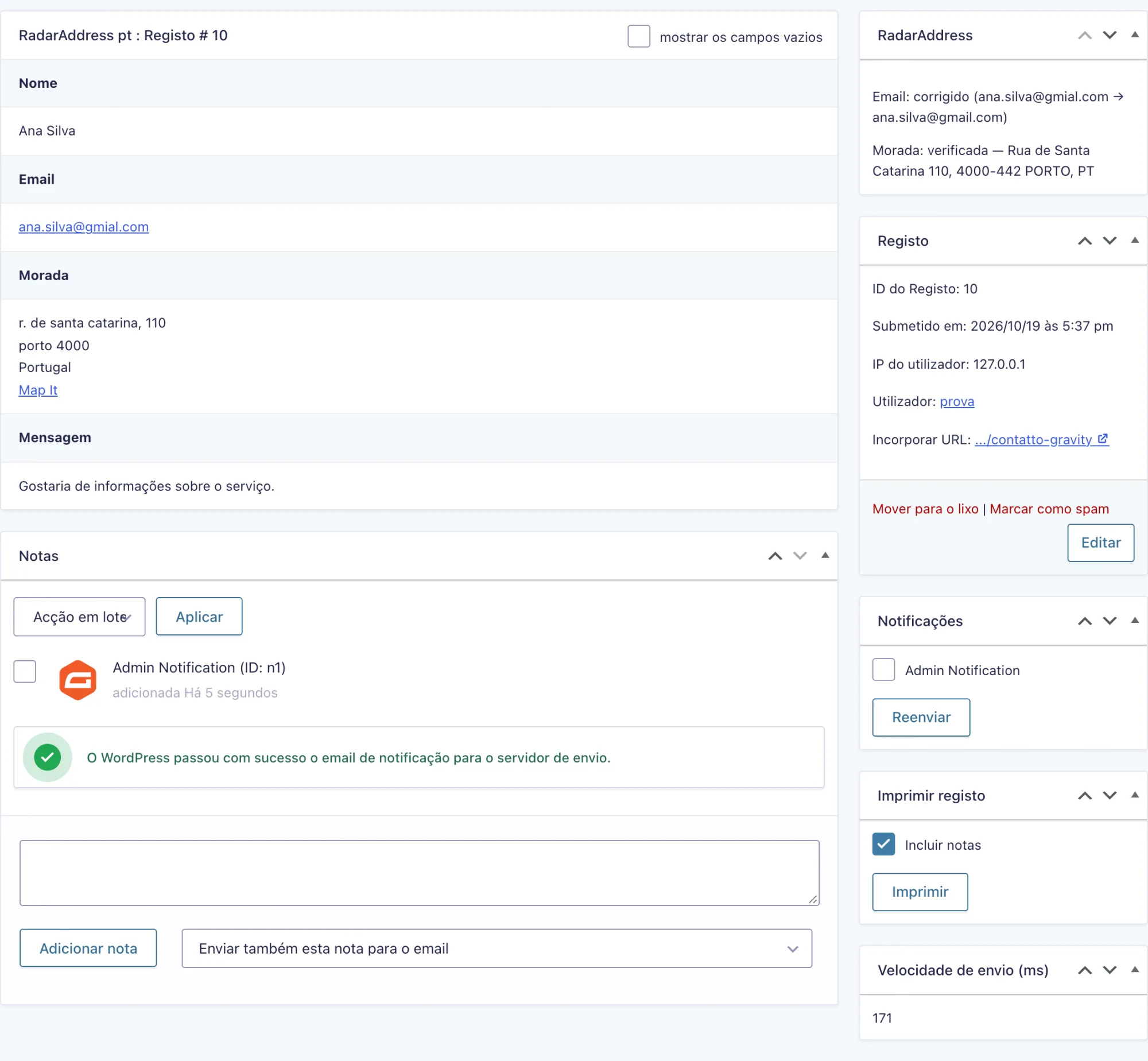Open the Acção em lote dropdown
1148x1061 pixels.
(79, 617)
